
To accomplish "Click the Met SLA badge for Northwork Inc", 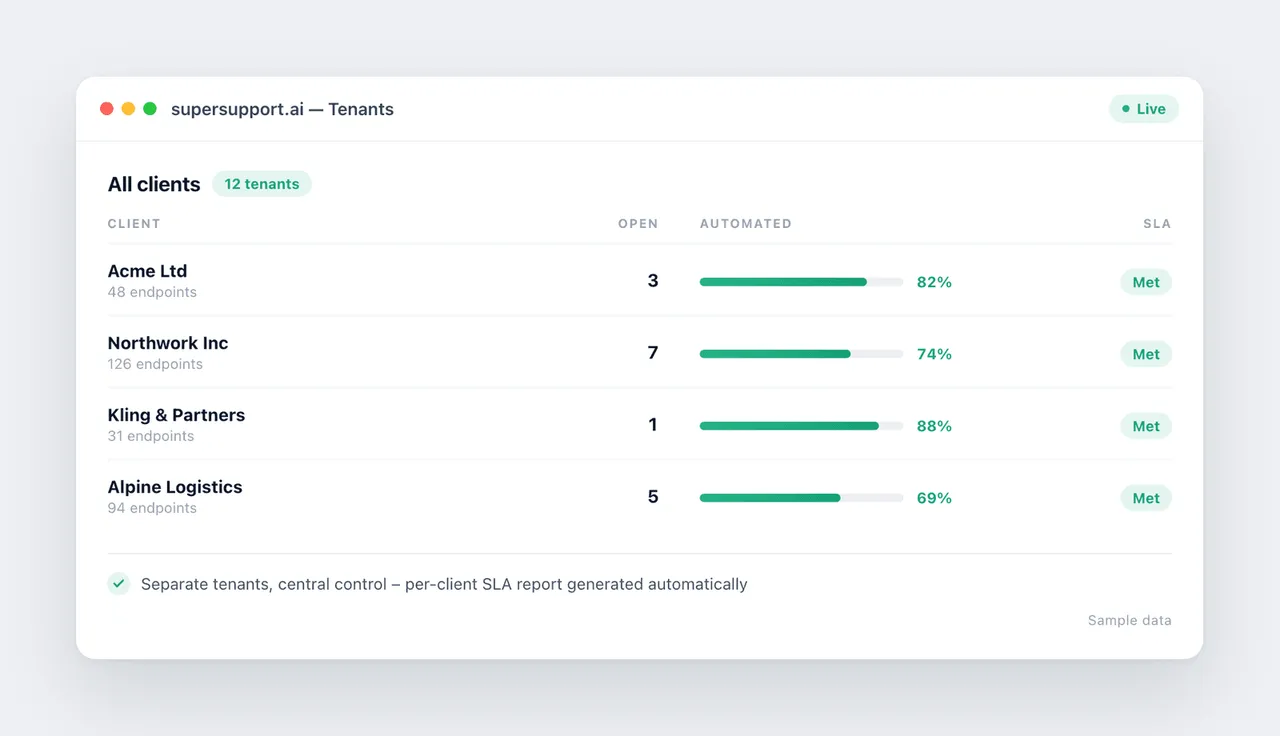I will 1146,354.
